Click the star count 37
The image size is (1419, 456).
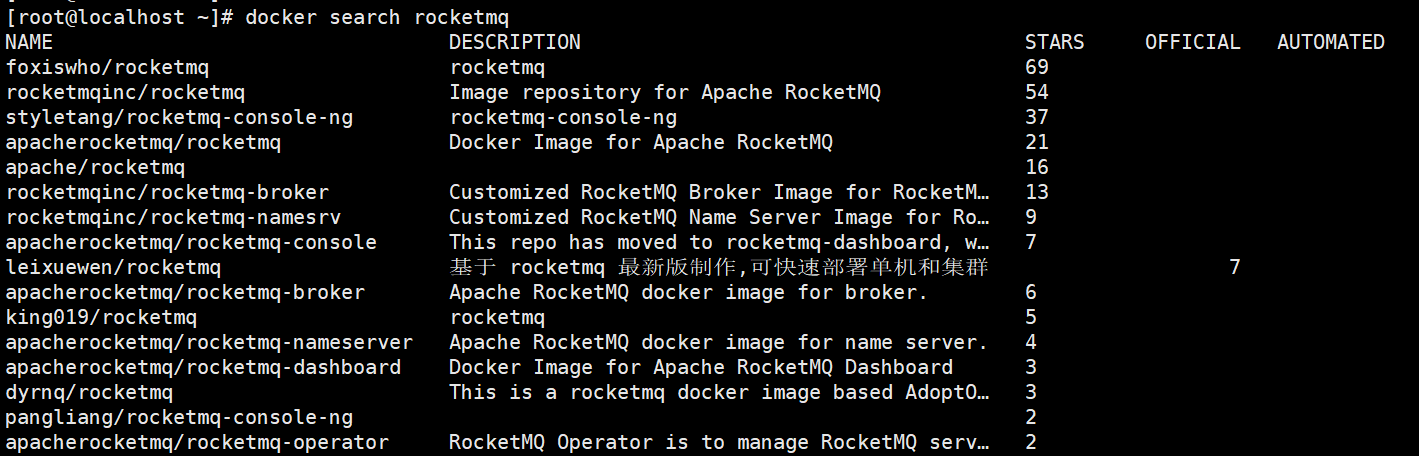click(x=1037, y=117)
